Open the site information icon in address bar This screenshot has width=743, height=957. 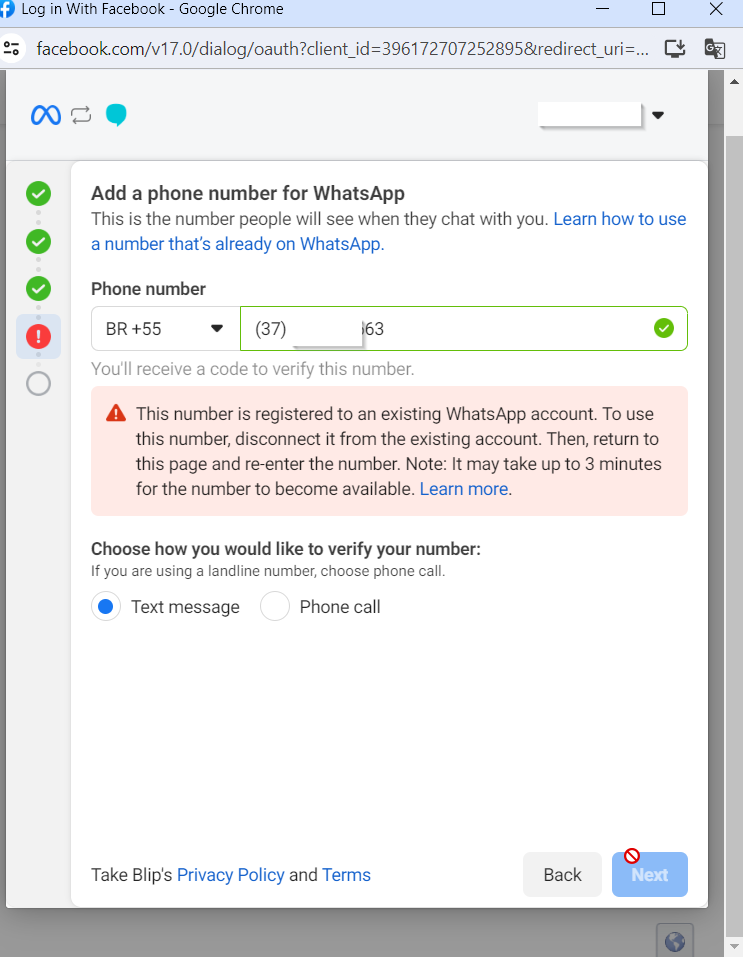coord(12,48)
